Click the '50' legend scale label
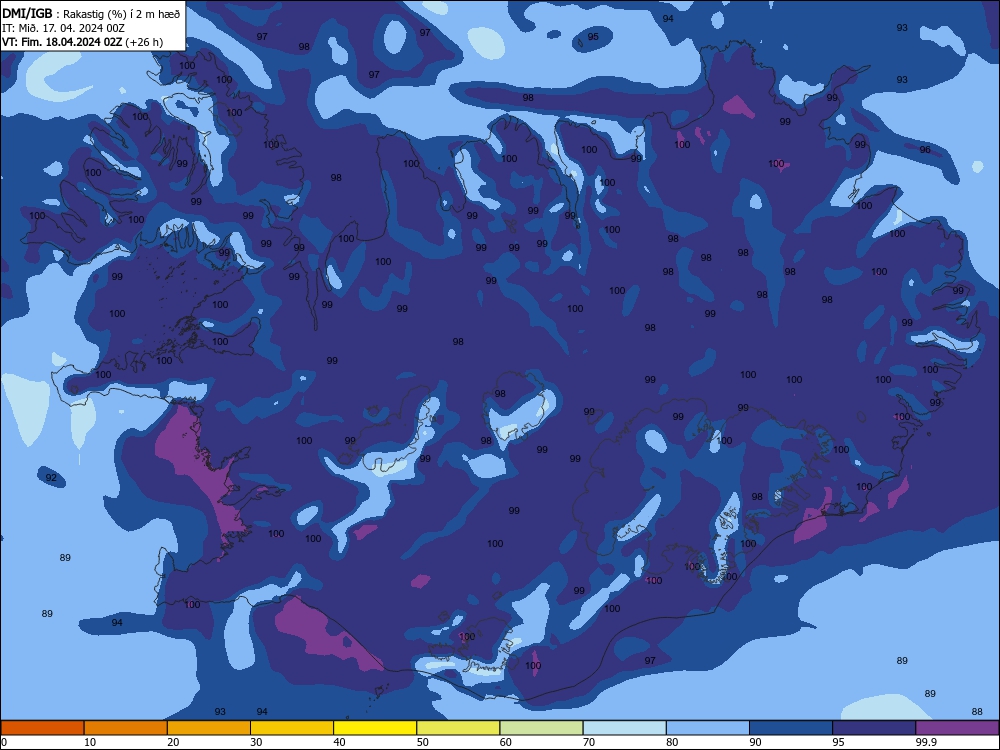 click(x=423, y=742)
